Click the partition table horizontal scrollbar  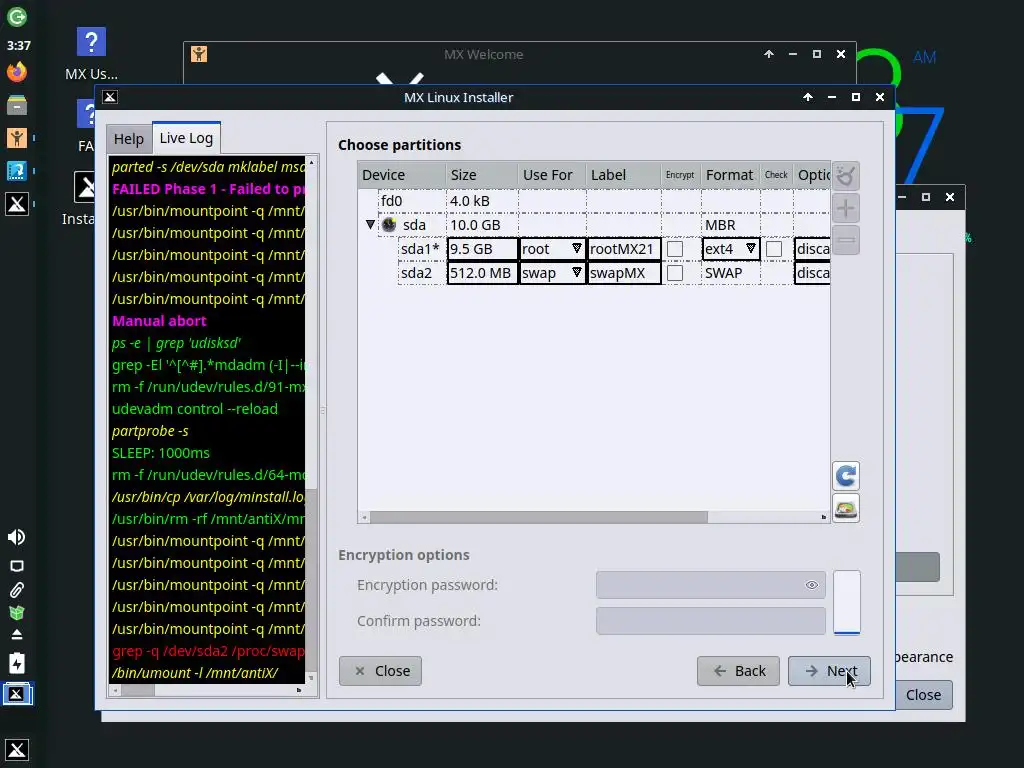(x=539, y=517)
